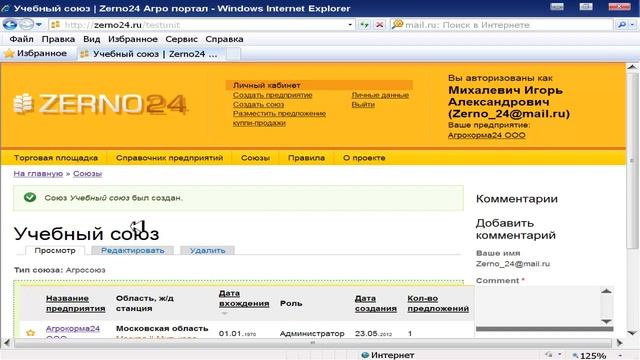Sort by Дата вхождения column
Image resolution: width=640 pixels, height=360 pixels.
(x=244, y=298)
